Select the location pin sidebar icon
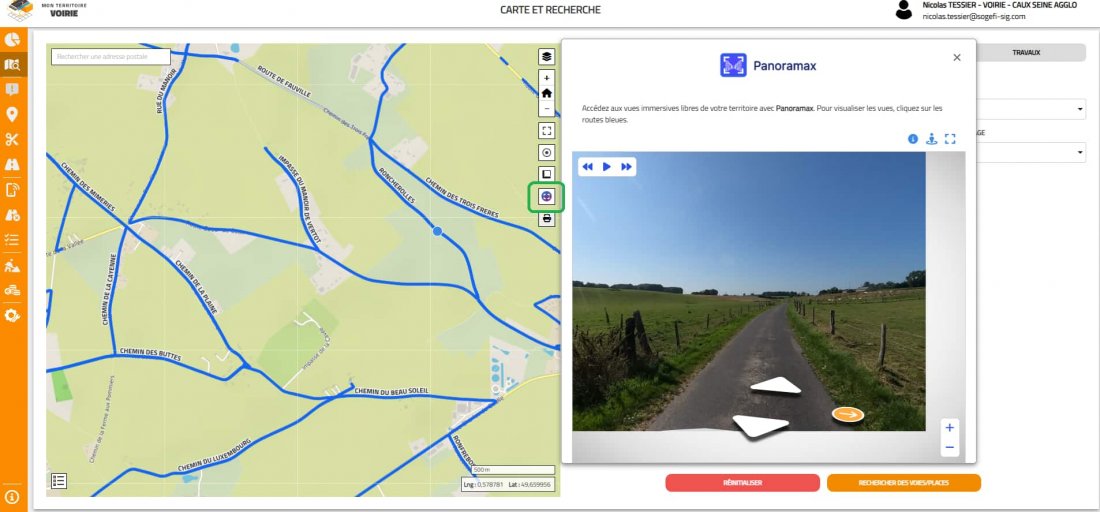1100x512 pixels. 12,115
